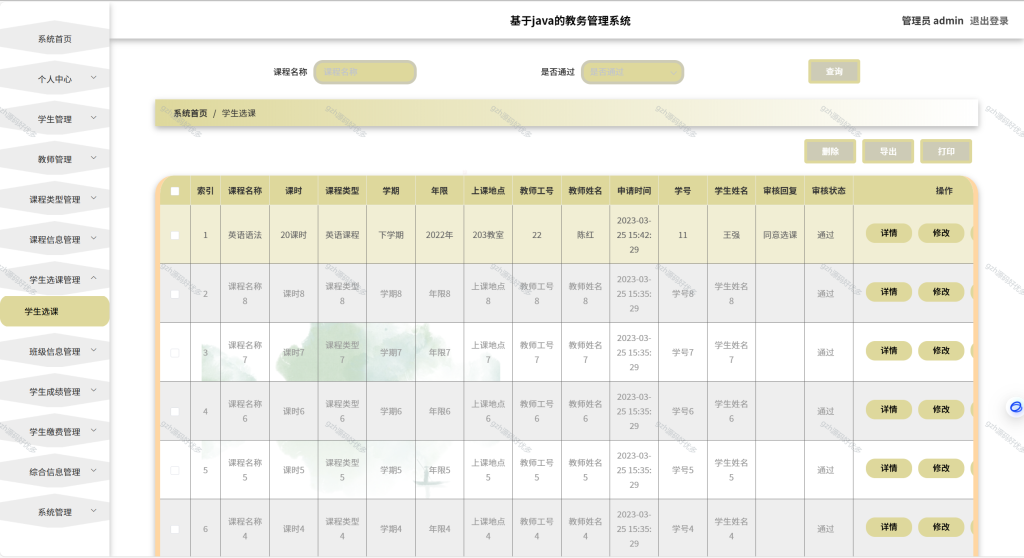This screenshot has width=1024, height=558.
Task: Check the row for 英语语法
Action: tap(175, 235)
